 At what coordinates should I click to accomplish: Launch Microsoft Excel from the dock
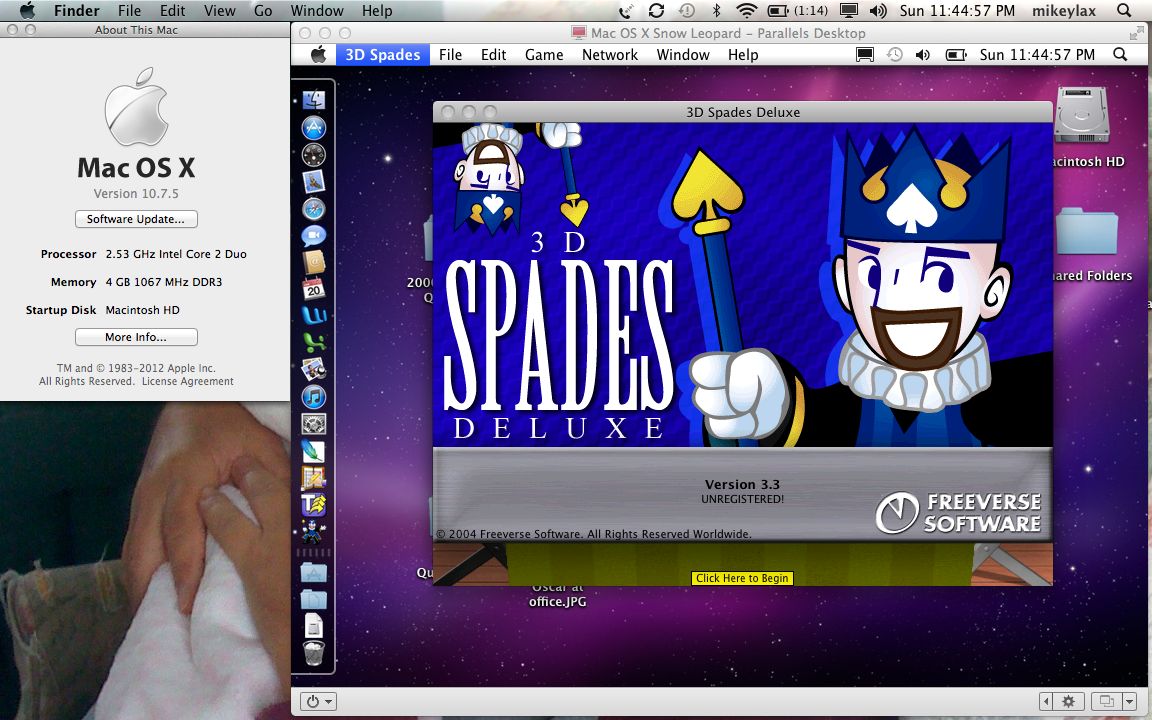point(314,342)
